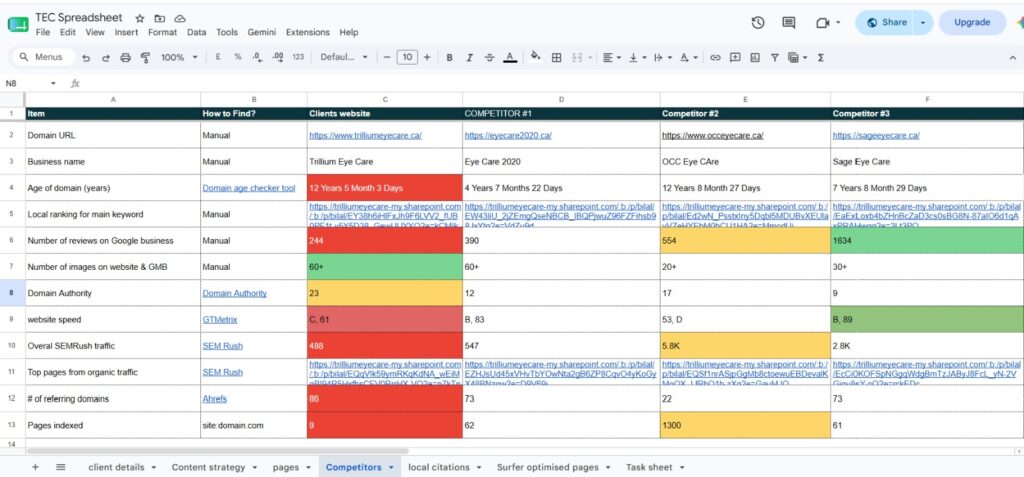Create a filter with the funnel icon
The height and width of the screenshot is (477, 1024).
[x=774, y=58]
